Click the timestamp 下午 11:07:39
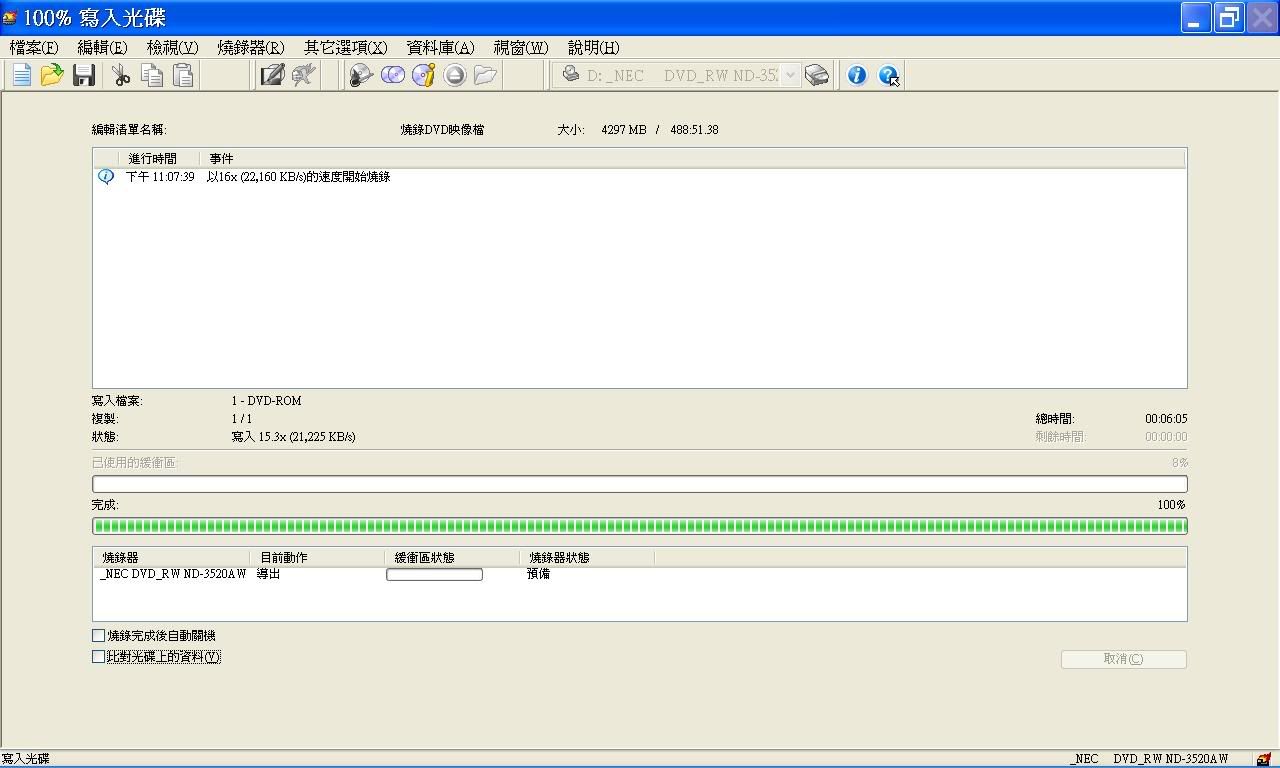This screenshot has width=1280, height=768. (x=160, y=177)
